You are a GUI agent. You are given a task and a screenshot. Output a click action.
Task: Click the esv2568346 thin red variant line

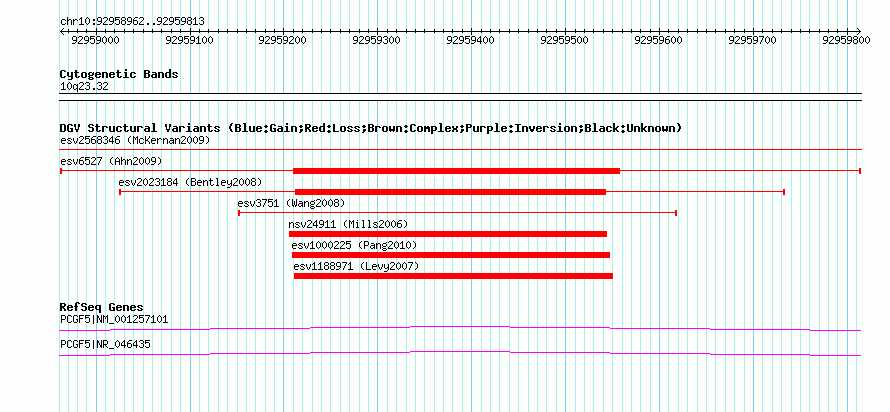(x=460, y=150)
